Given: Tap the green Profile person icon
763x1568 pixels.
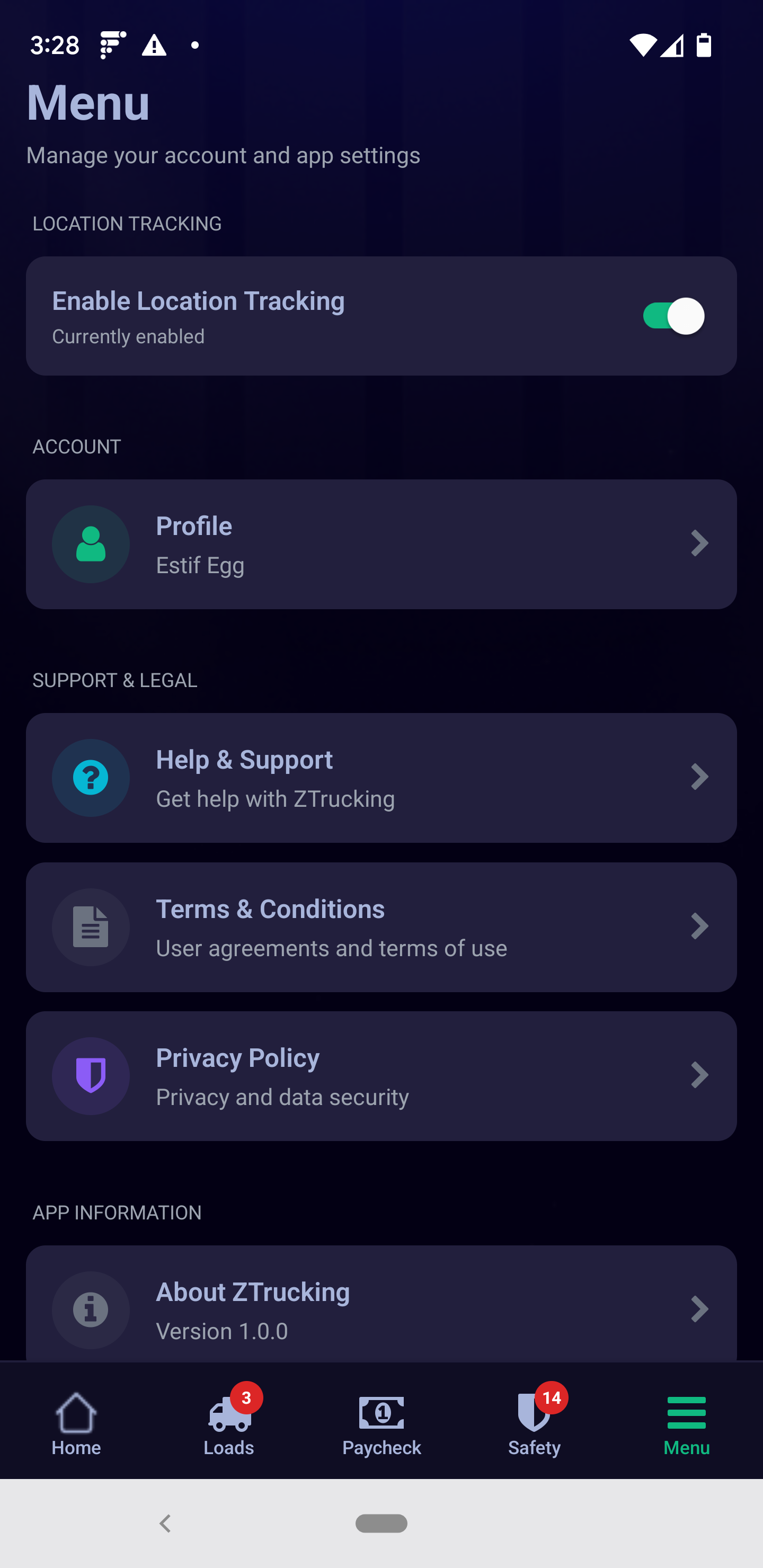Looking at the screenshot, I should tap(91, 544).
